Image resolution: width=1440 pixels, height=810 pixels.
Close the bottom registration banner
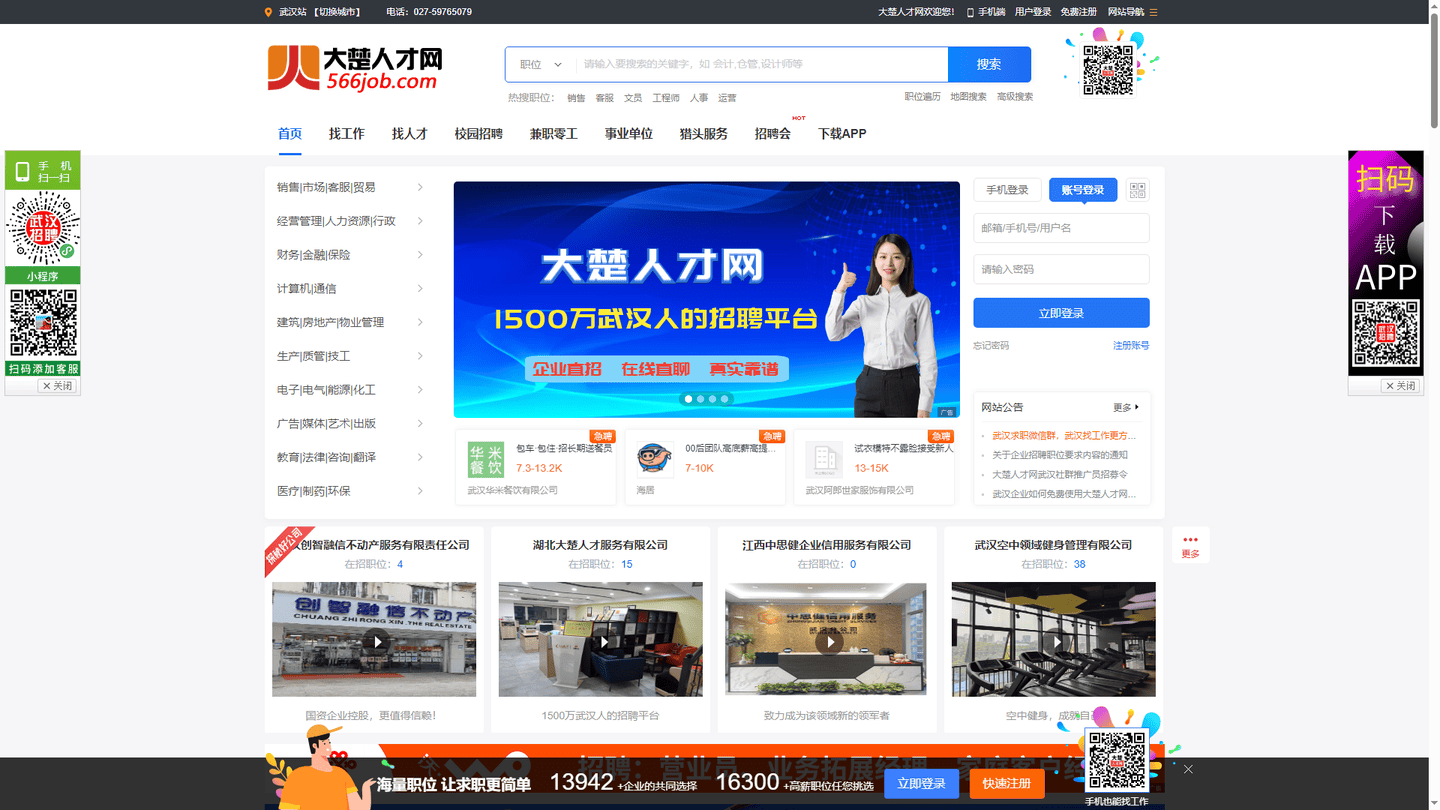point(1188,769)
